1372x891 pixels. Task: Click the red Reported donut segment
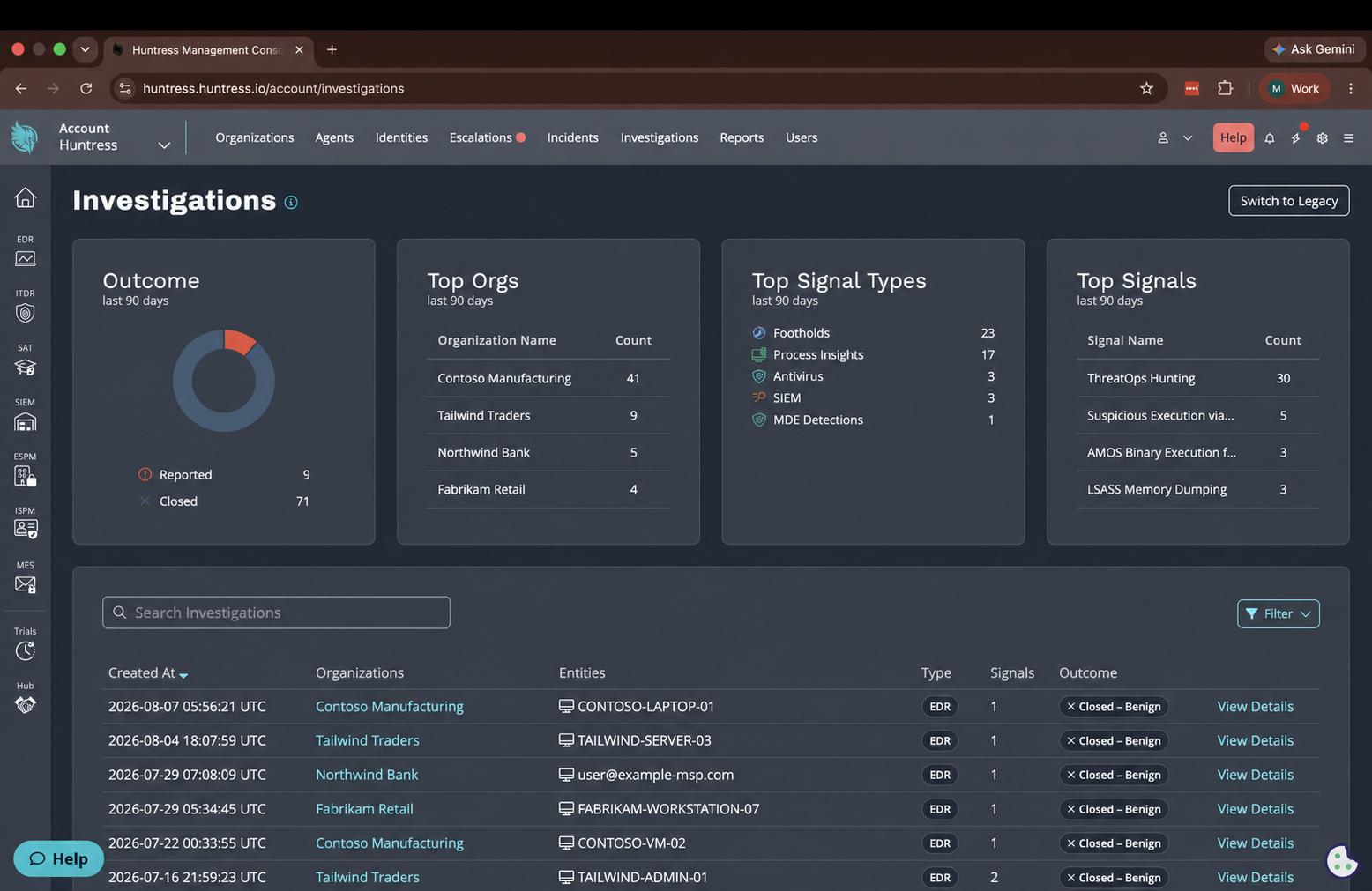pos(239,341)
